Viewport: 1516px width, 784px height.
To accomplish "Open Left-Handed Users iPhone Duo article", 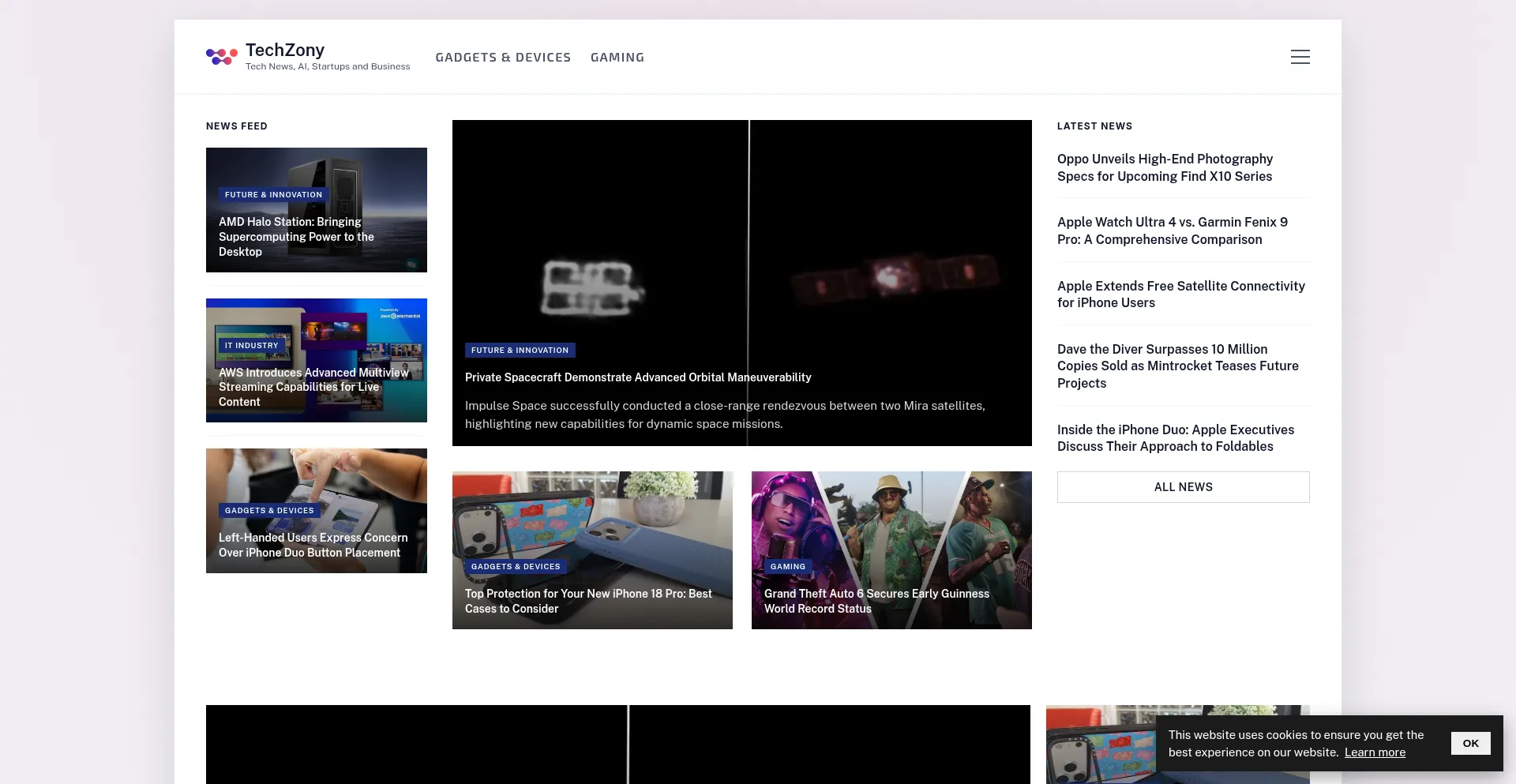I will [313, 545].
